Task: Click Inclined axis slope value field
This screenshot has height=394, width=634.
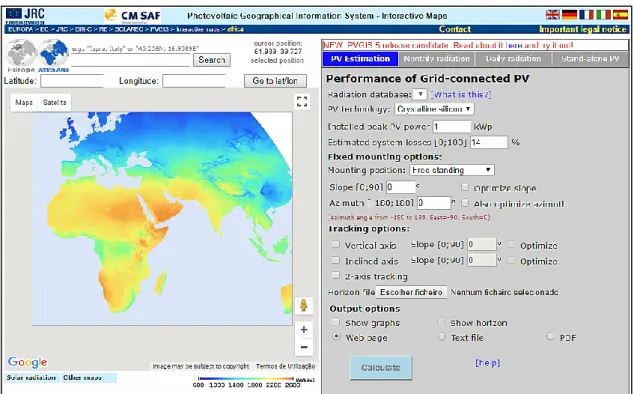Action: 481,260
